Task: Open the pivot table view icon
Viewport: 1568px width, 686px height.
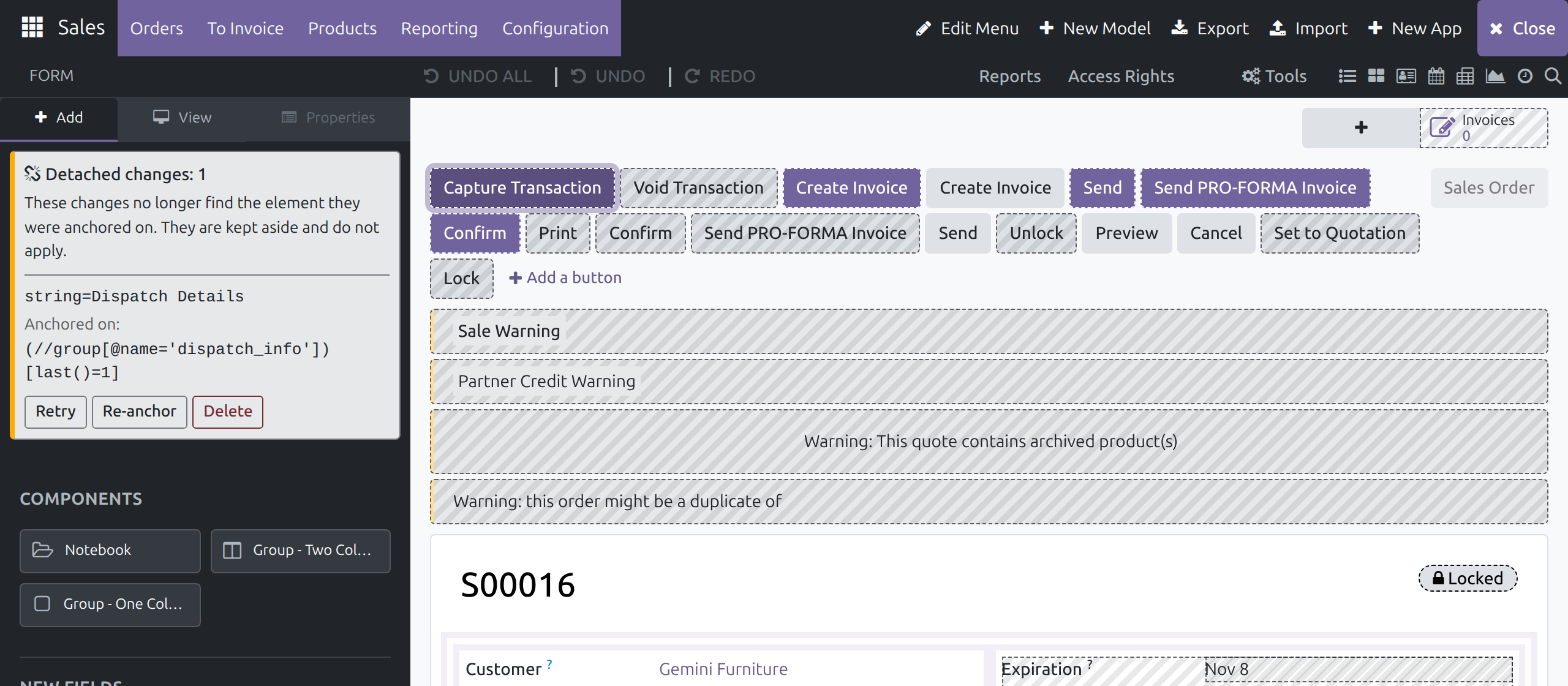Action: 1465,76
